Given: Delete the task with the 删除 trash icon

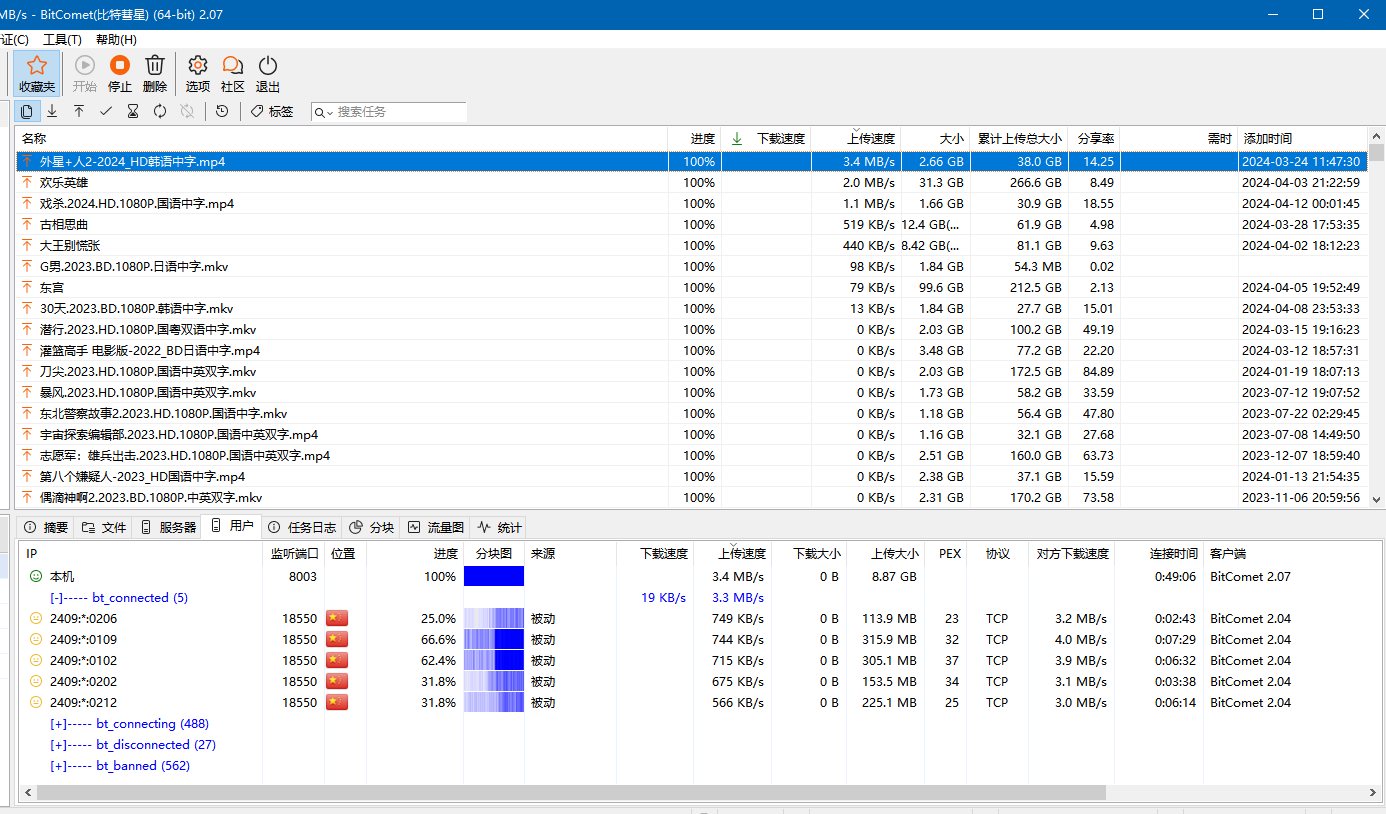Looking at the screenshot, I should click(x=155, y=74).
